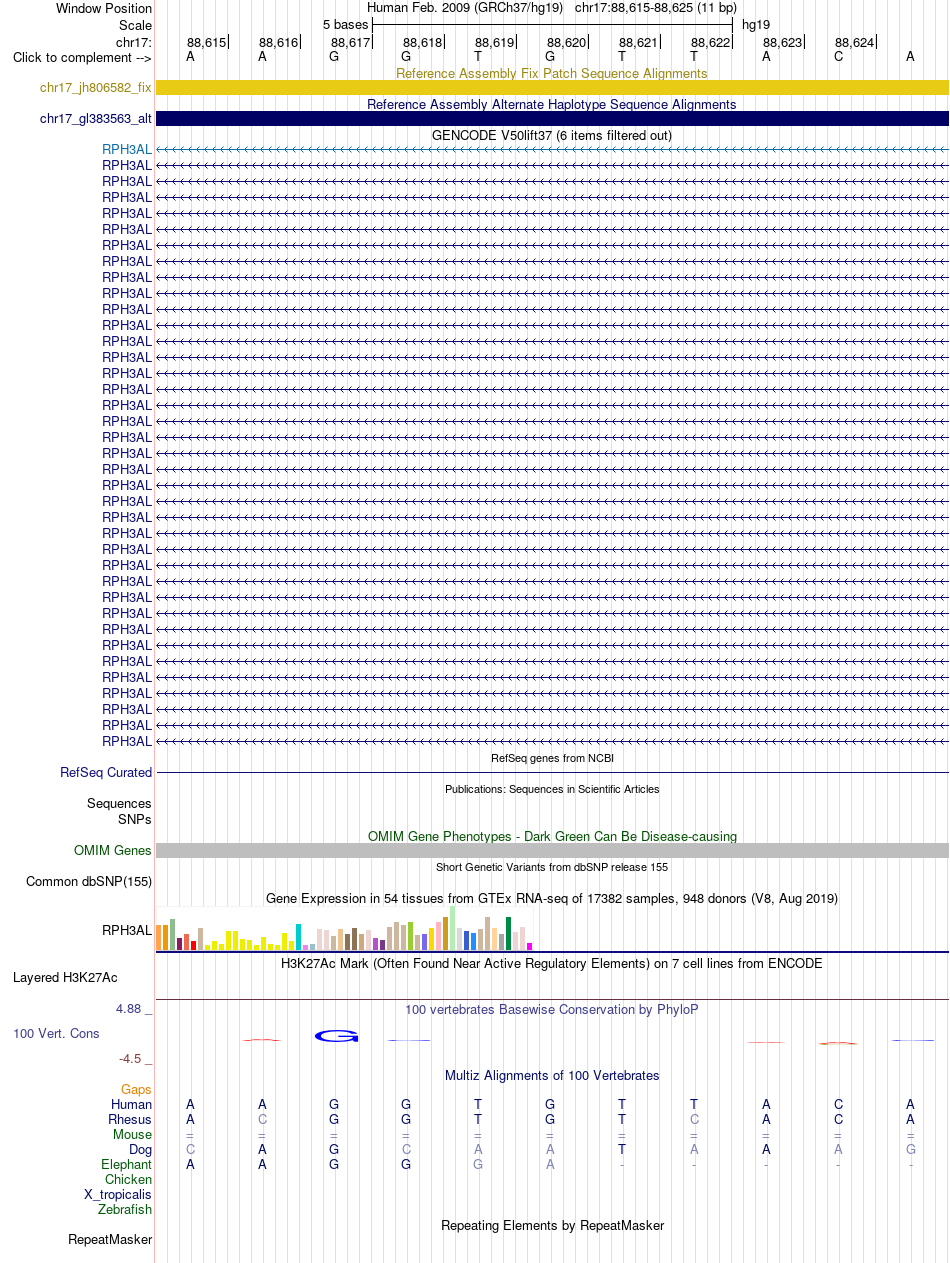Click 'RefSeq genes from NCBI' track title
Viewport: 950px width, 1263px height.
[552, 759]
